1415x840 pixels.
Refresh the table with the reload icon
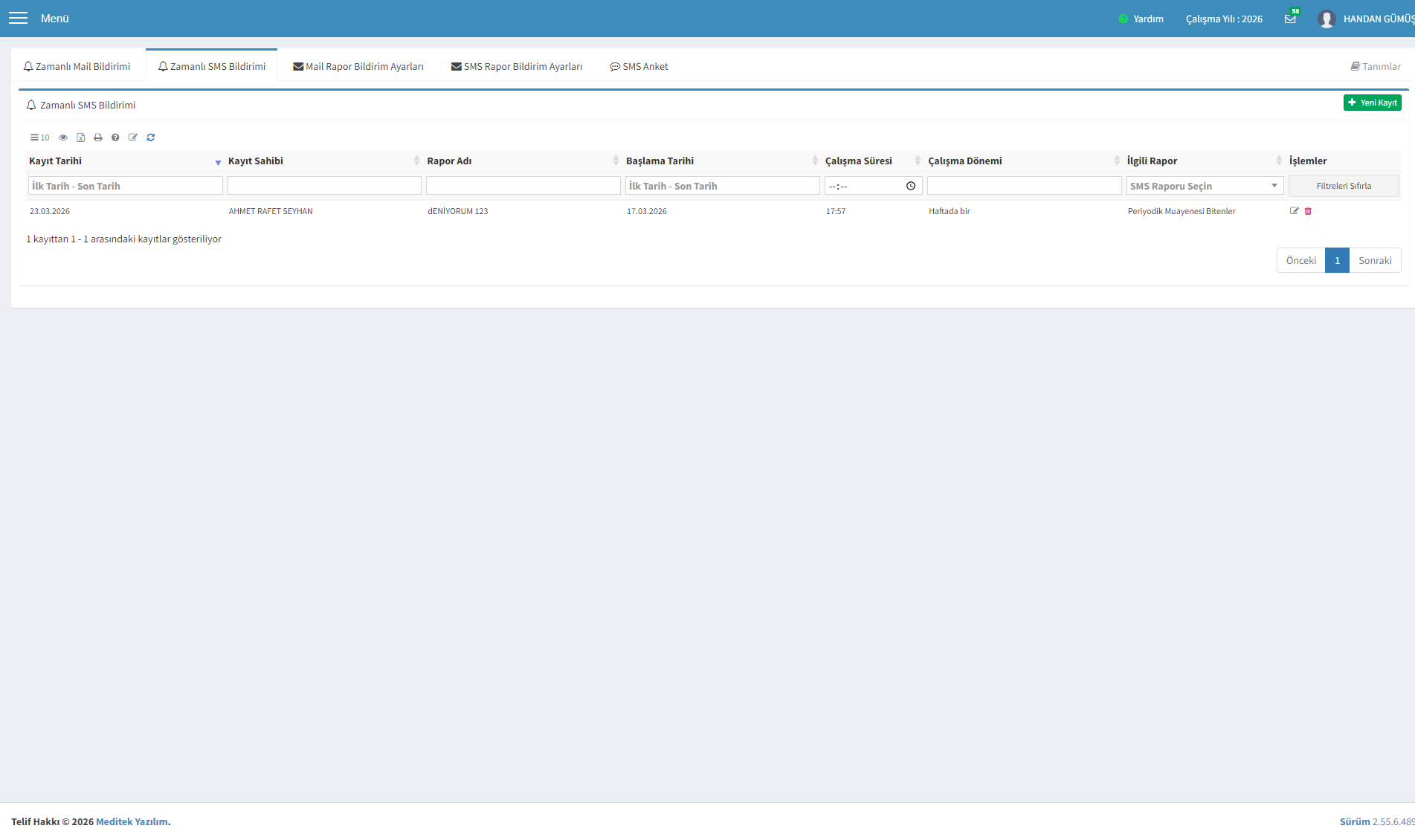tap(151, 138)
